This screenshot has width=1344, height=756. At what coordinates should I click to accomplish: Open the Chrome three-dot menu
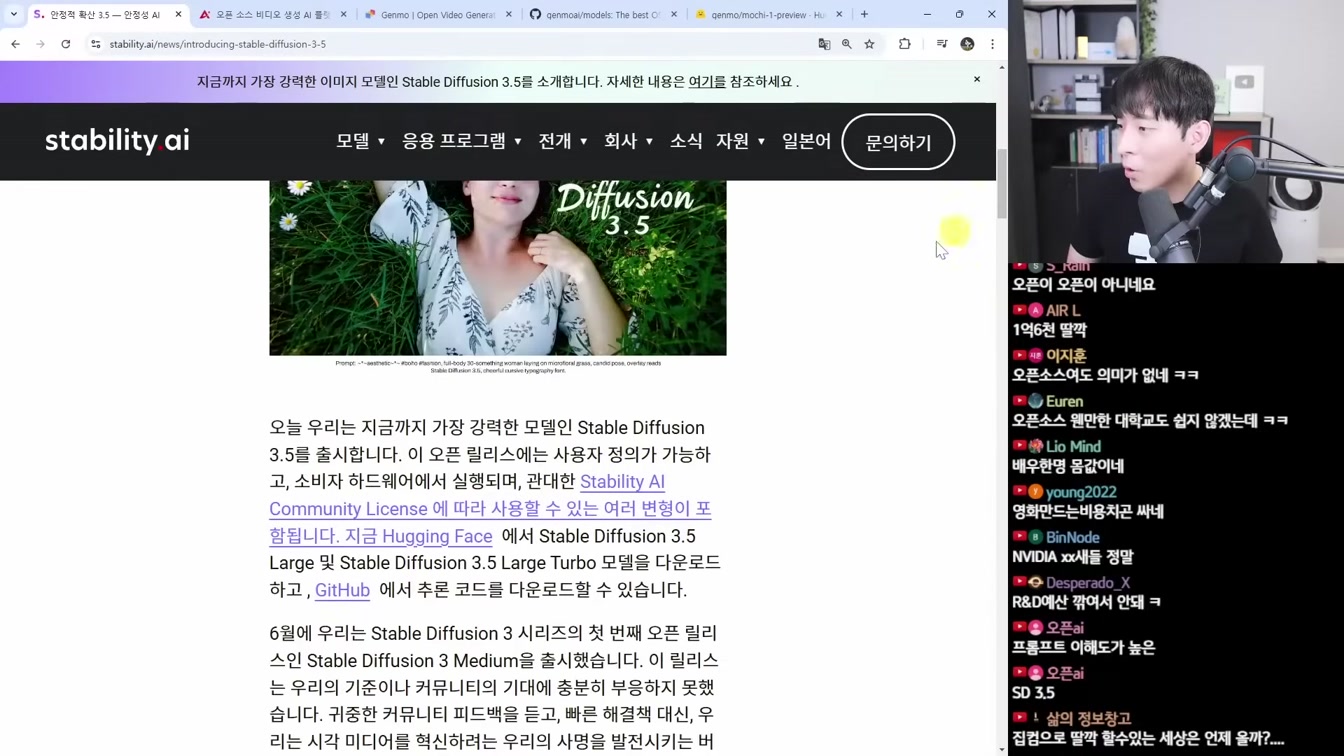[x=992, y=44]
